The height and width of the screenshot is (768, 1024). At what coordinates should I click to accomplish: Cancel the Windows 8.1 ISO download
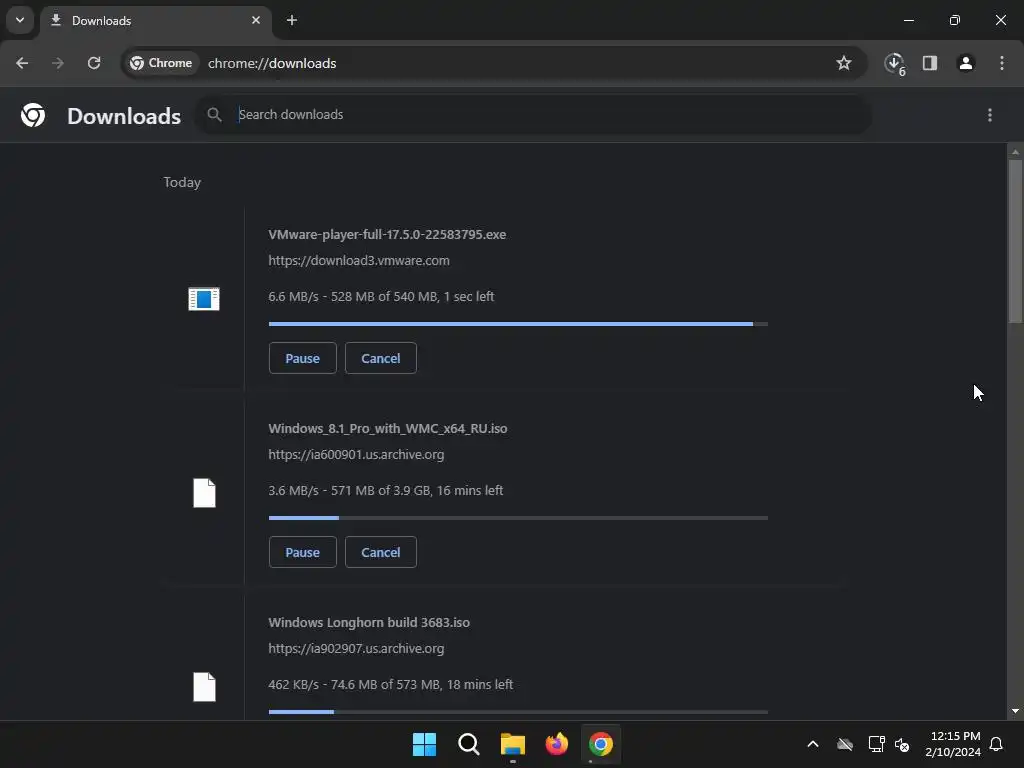point(381,552)
